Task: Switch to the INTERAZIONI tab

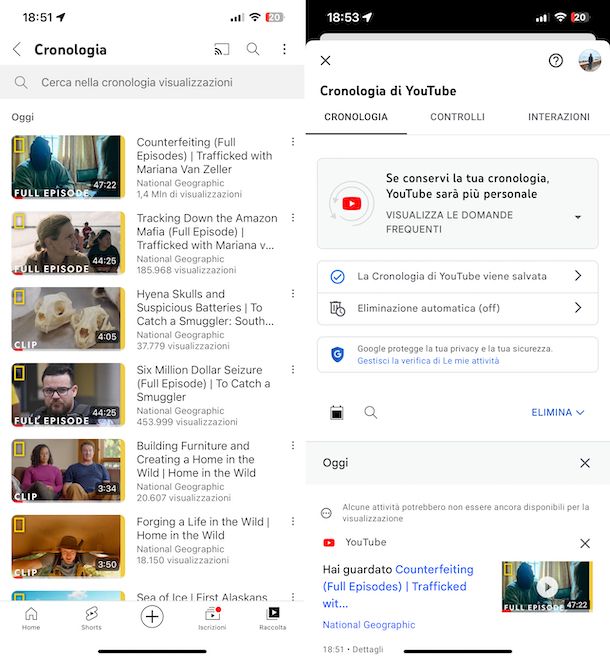Action: [x=559, y=117]
